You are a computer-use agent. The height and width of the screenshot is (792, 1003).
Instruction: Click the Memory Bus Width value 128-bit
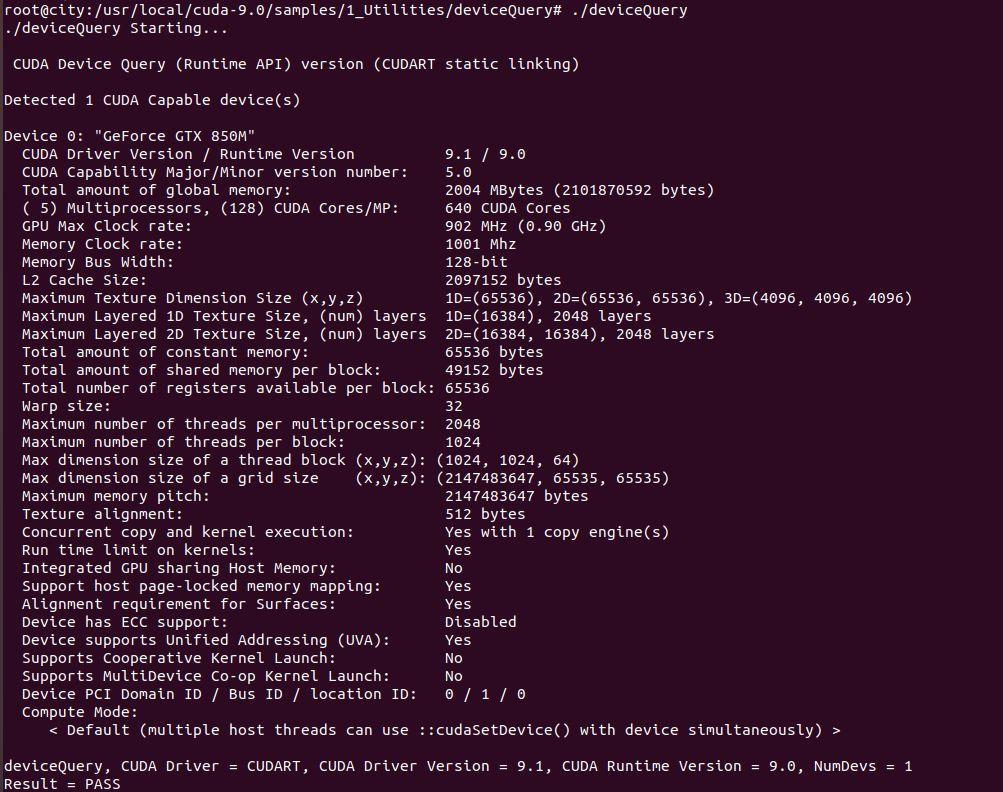[476, 262]
